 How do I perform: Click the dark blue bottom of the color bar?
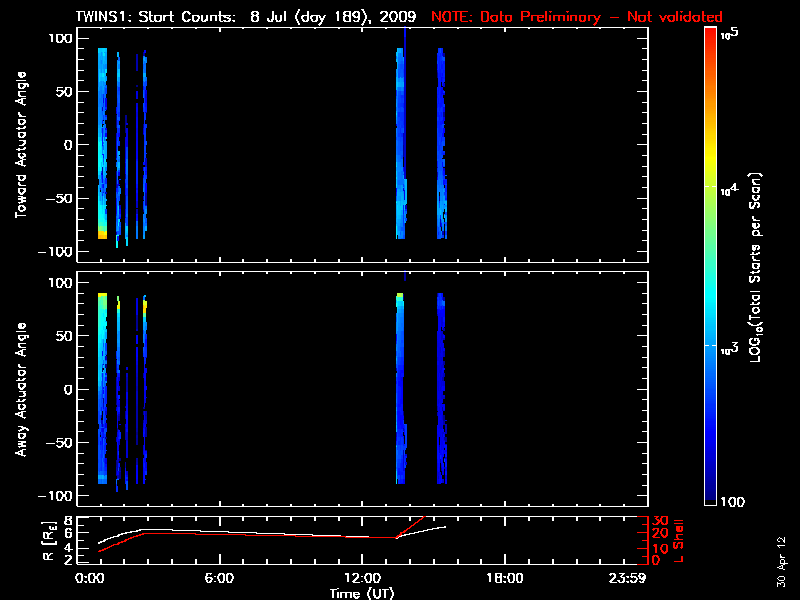coord(711,498)
